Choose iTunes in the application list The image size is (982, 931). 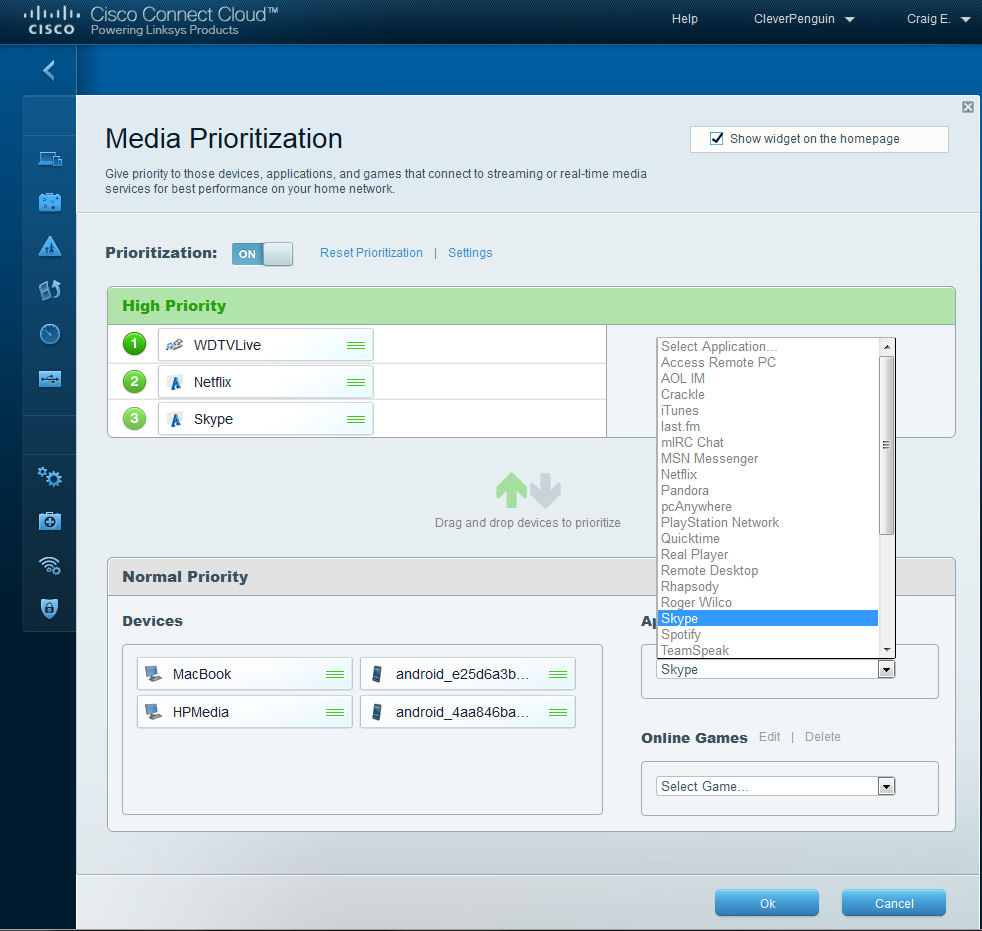pyautogui.click(x=768, y=411)
